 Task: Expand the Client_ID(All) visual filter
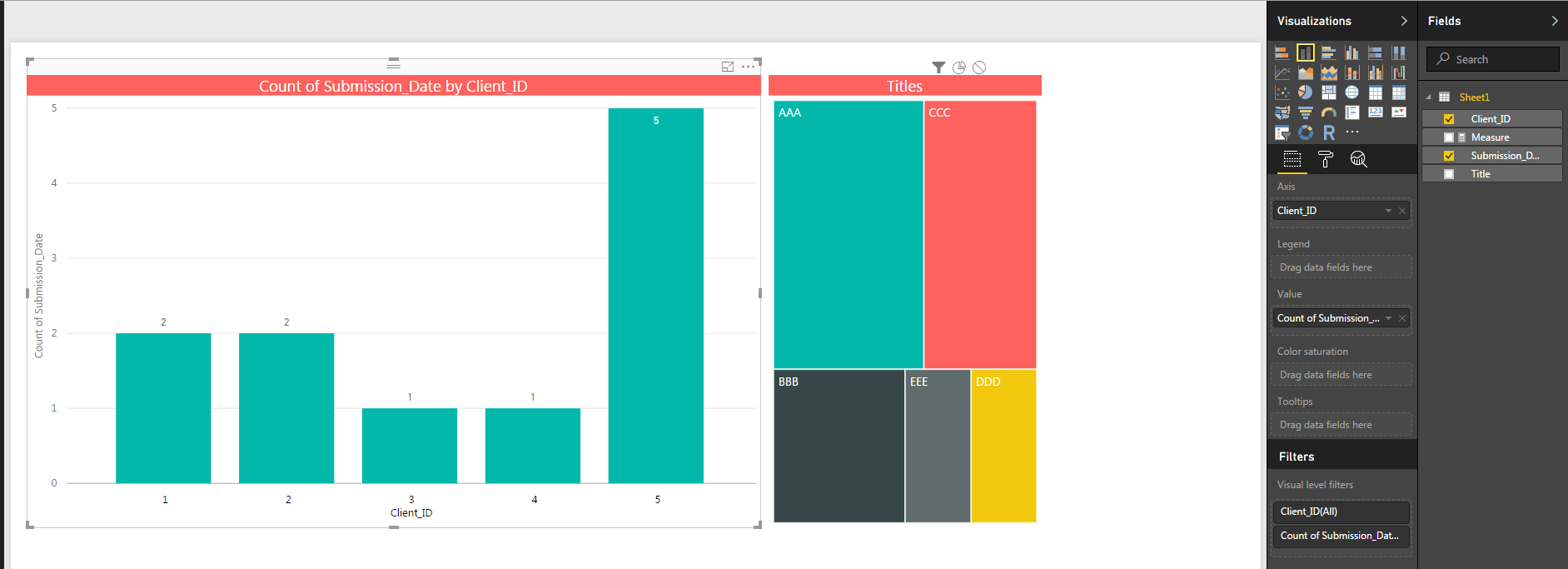point(1341,512)
